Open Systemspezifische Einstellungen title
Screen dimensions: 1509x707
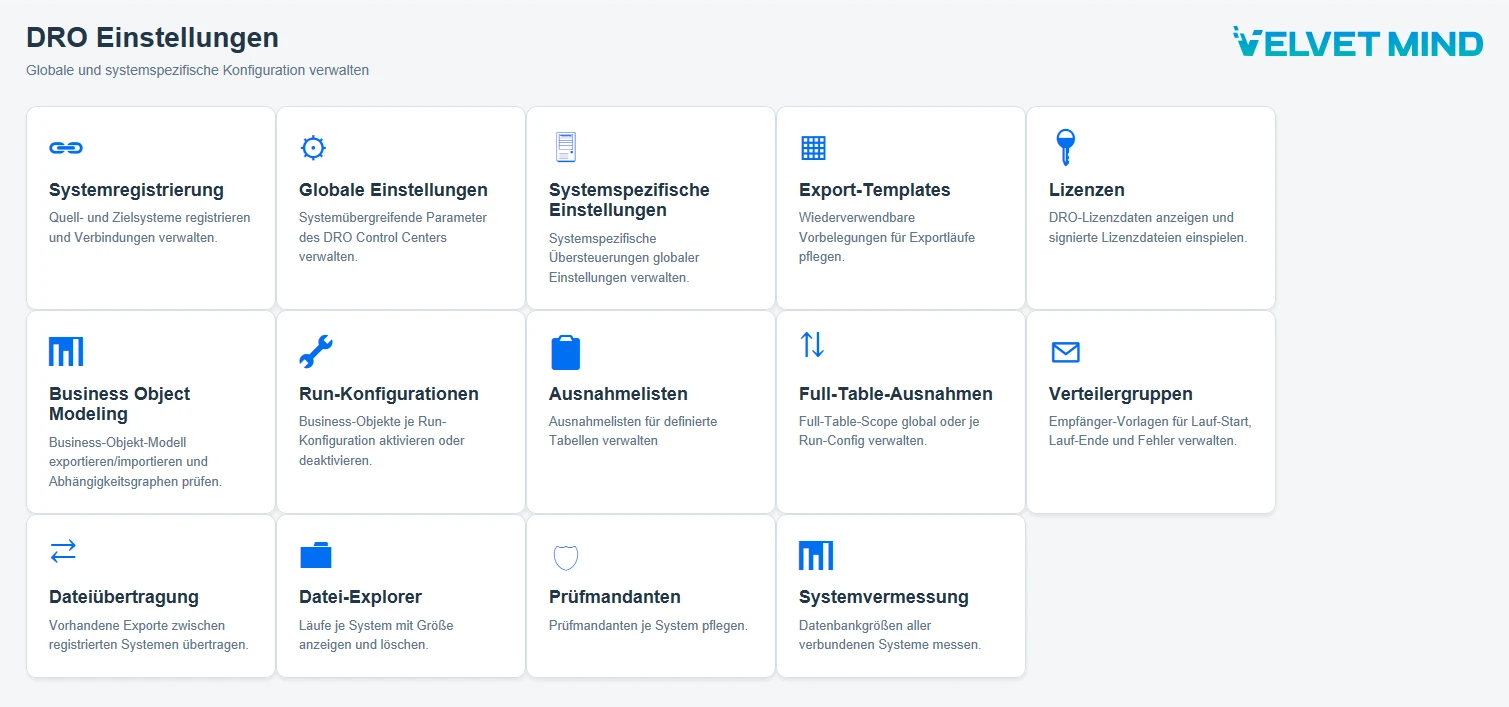point(629,200)
